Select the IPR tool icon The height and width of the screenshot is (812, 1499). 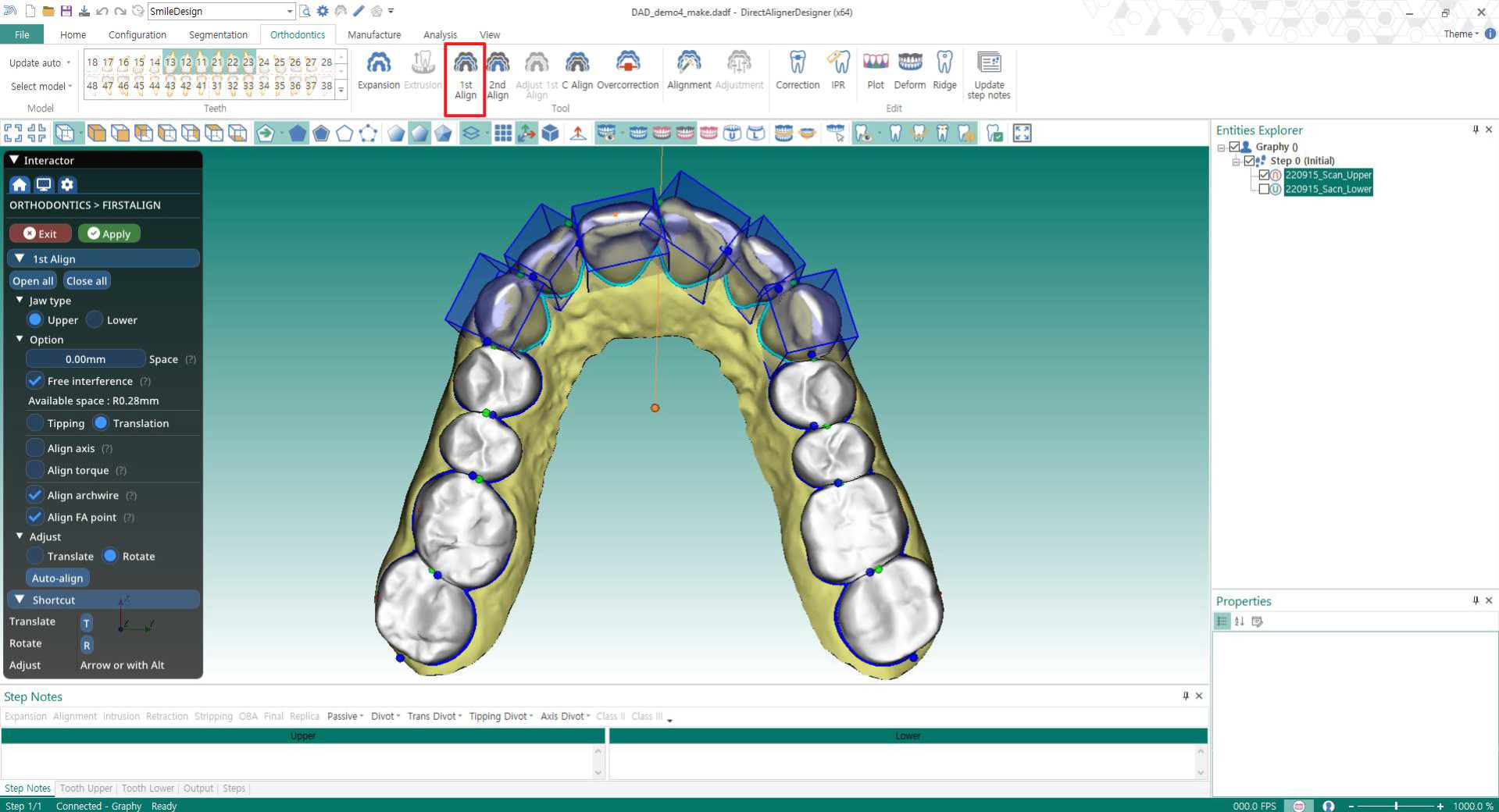tap(838, 63)
